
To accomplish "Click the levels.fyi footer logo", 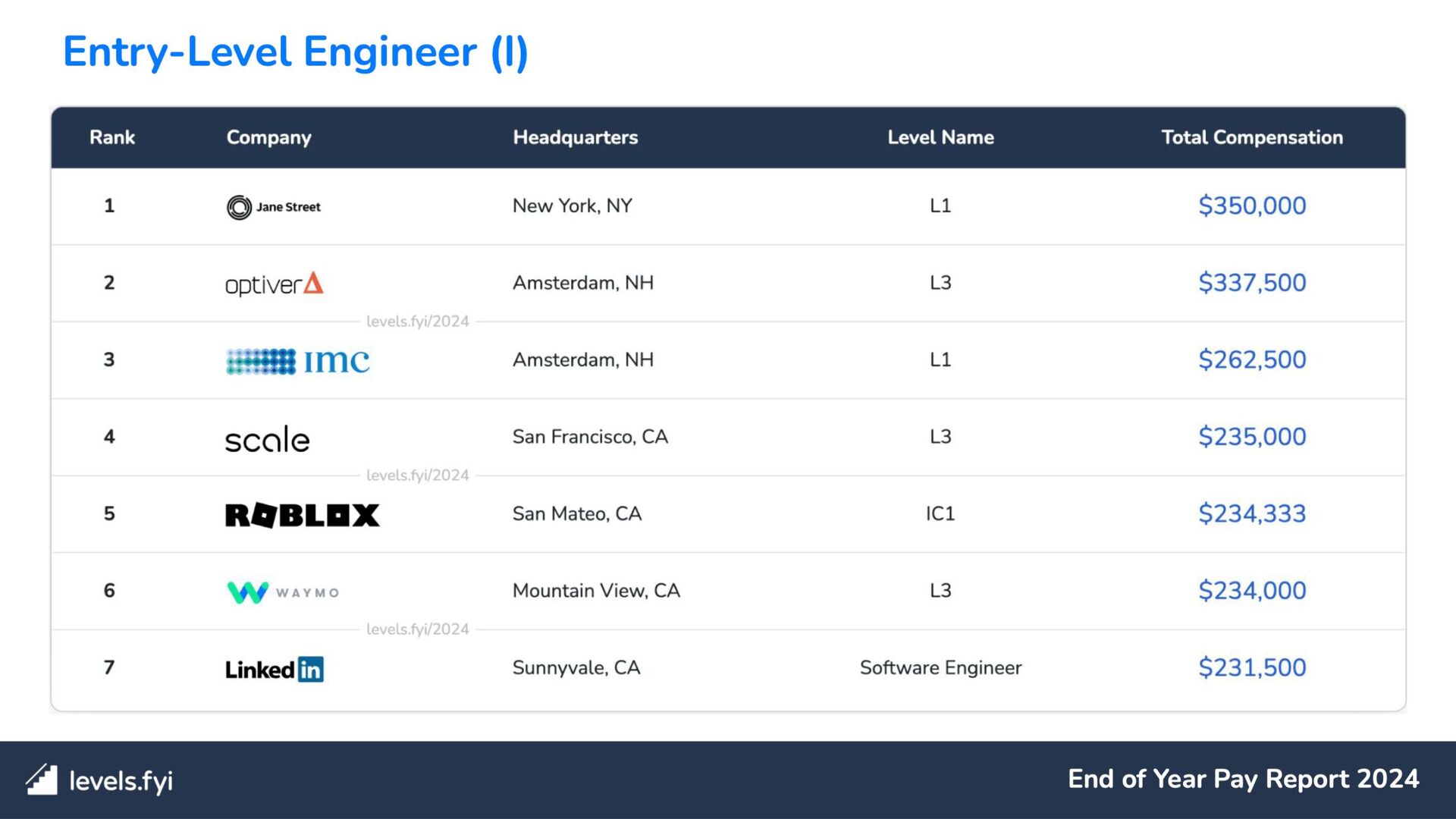I will click(x=99, y=780).
